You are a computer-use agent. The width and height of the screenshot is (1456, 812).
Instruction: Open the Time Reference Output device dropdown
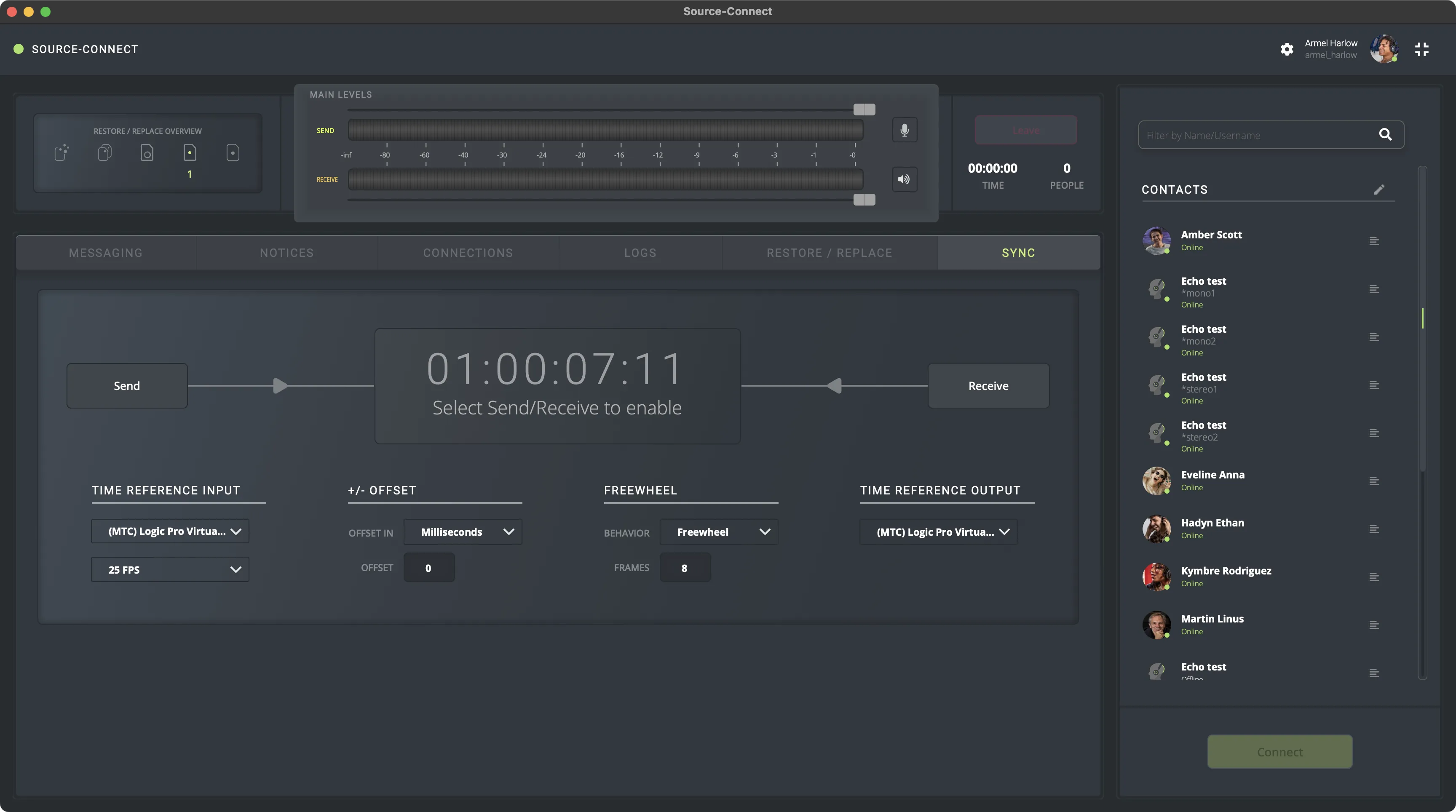pyautogui.click(x=939, y=532)
